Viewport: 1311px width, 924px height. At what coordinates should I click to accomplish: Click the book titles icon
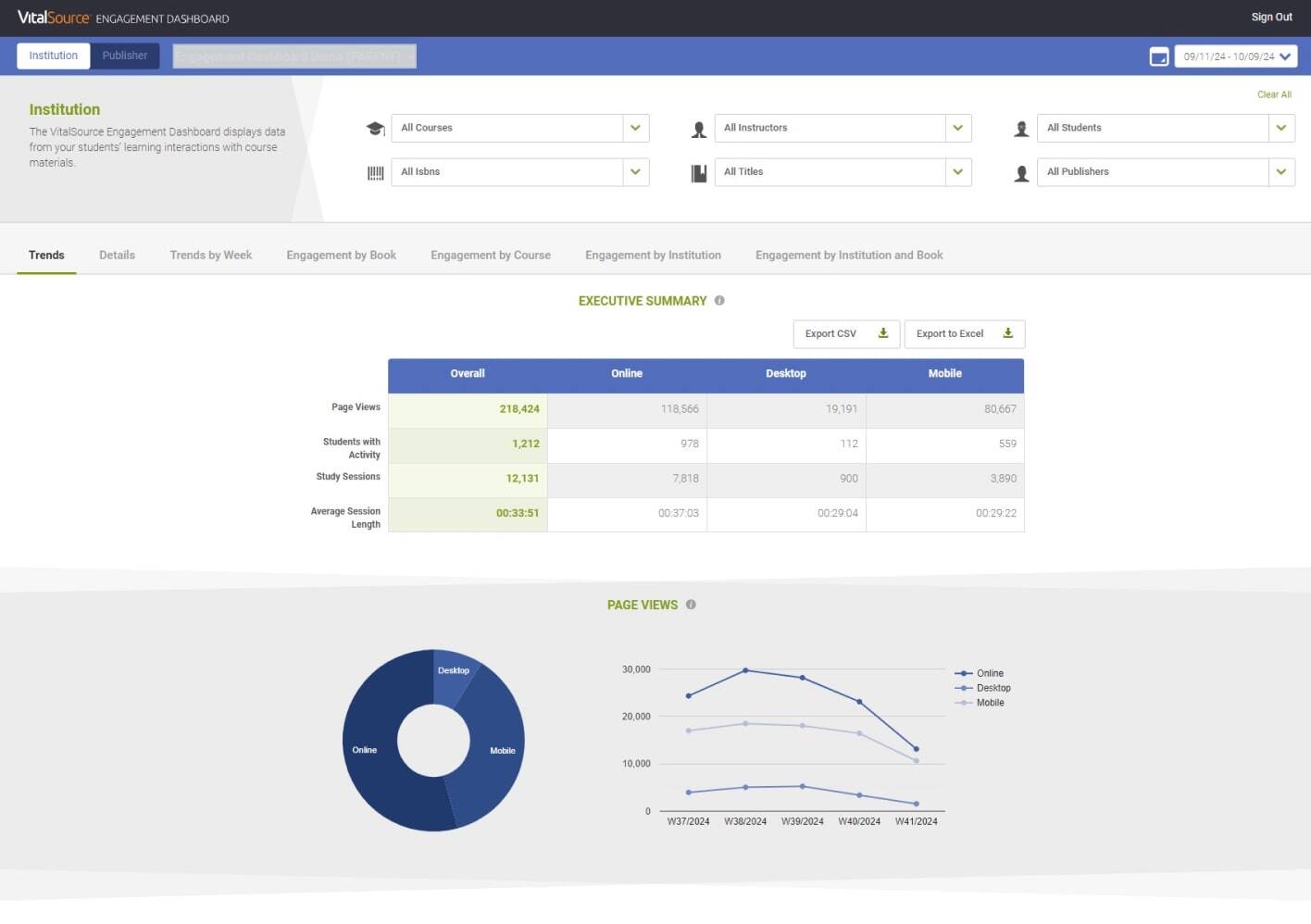click(699, 173)
